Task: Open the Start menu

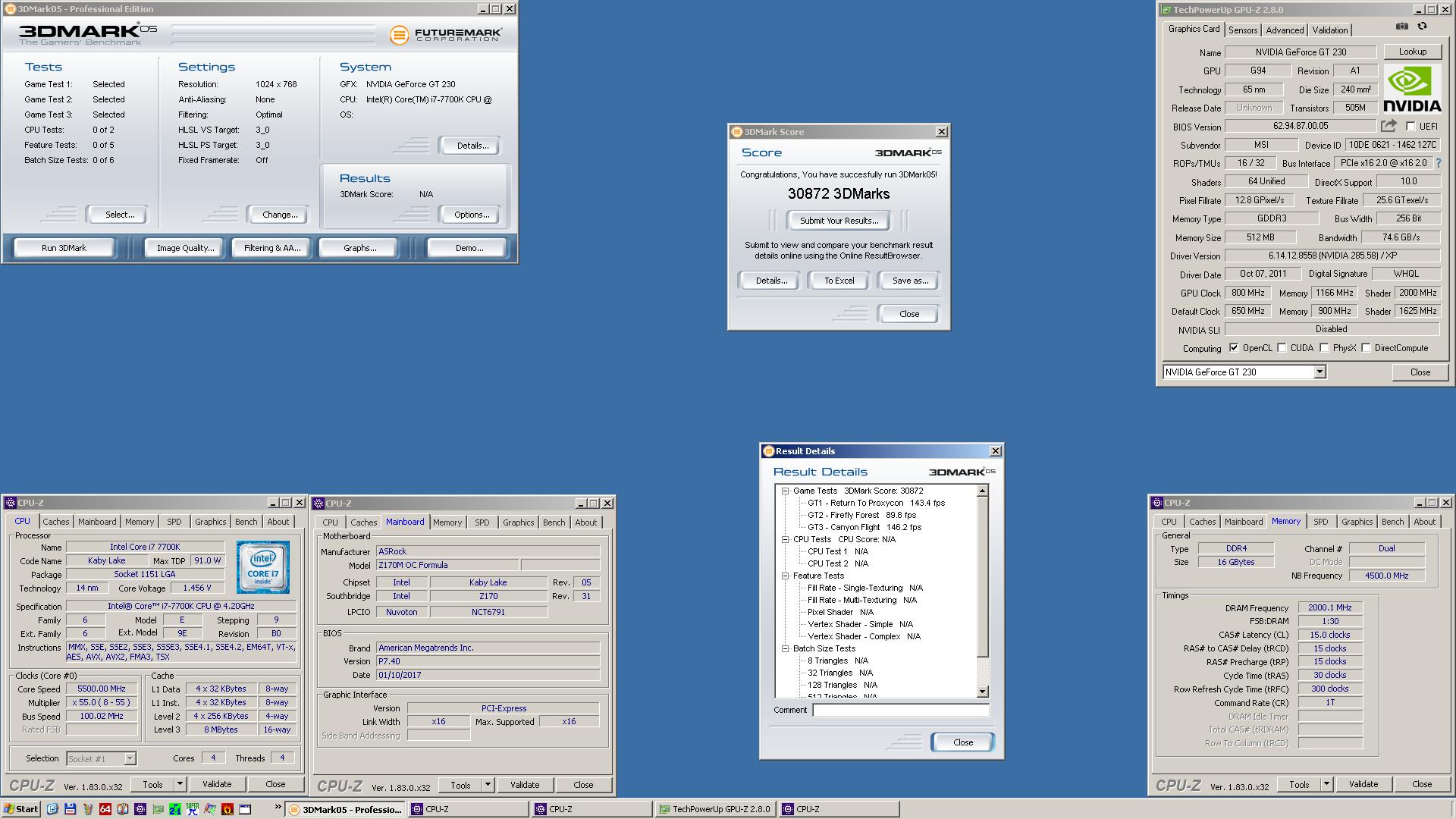Action: [x=20, y=809]
